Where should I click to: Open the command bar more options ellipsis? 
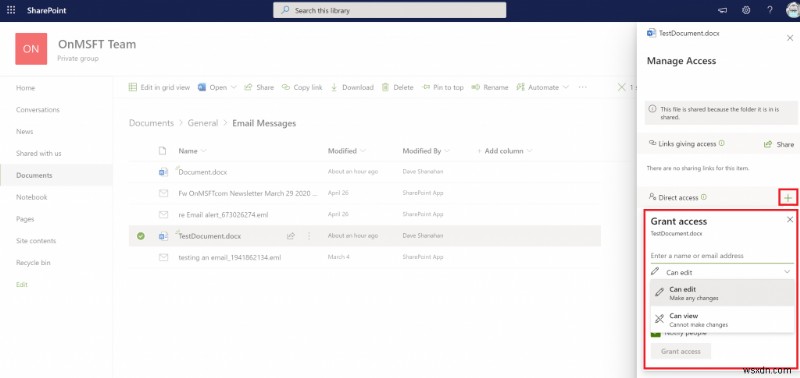[583, 87]
